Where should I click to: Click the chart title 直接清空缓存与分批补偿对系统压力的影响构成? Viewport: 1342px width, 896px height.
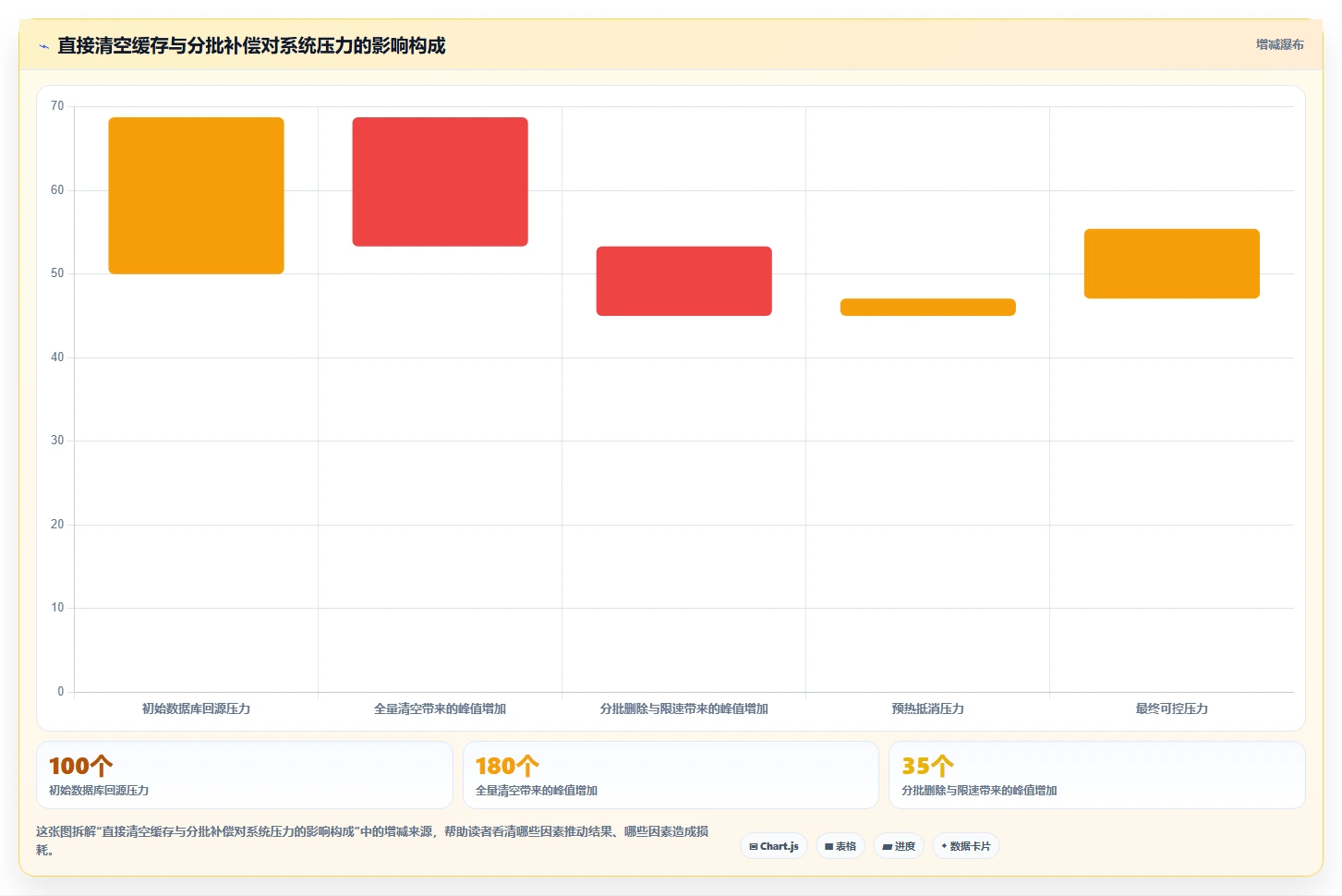tap(251, 46)
